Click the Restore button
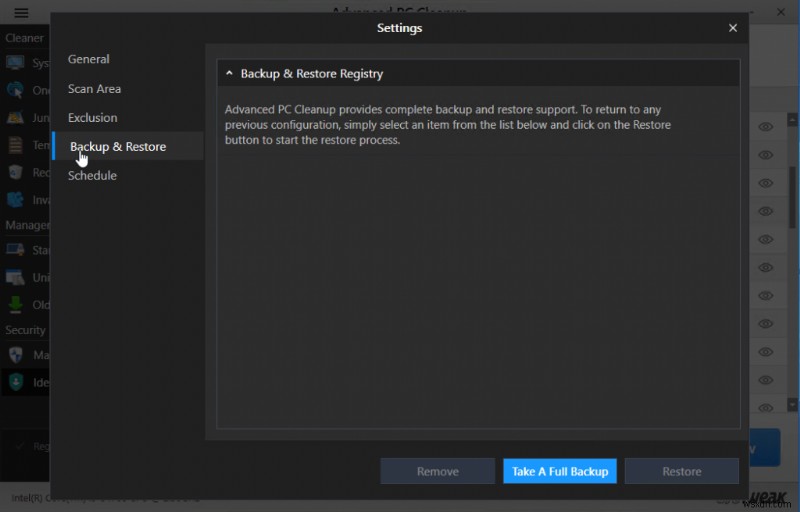 682,471
